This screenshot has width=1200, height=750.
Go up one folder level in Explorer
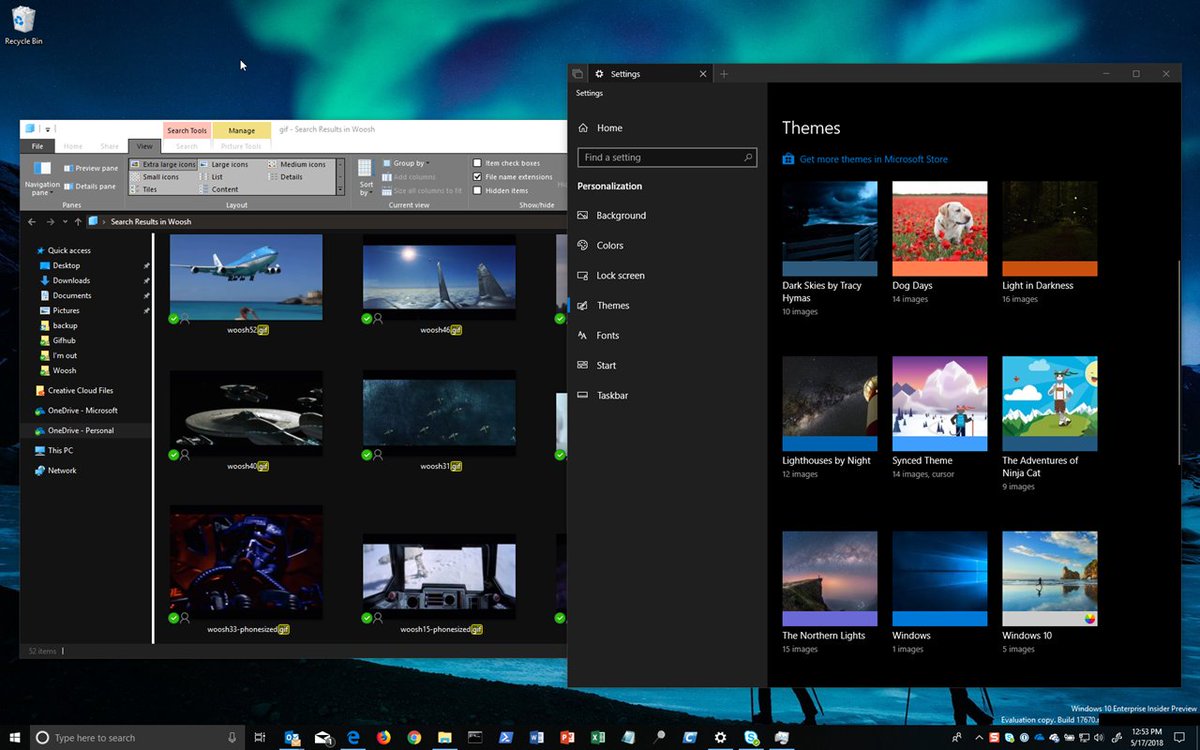(x=77, y=222)
